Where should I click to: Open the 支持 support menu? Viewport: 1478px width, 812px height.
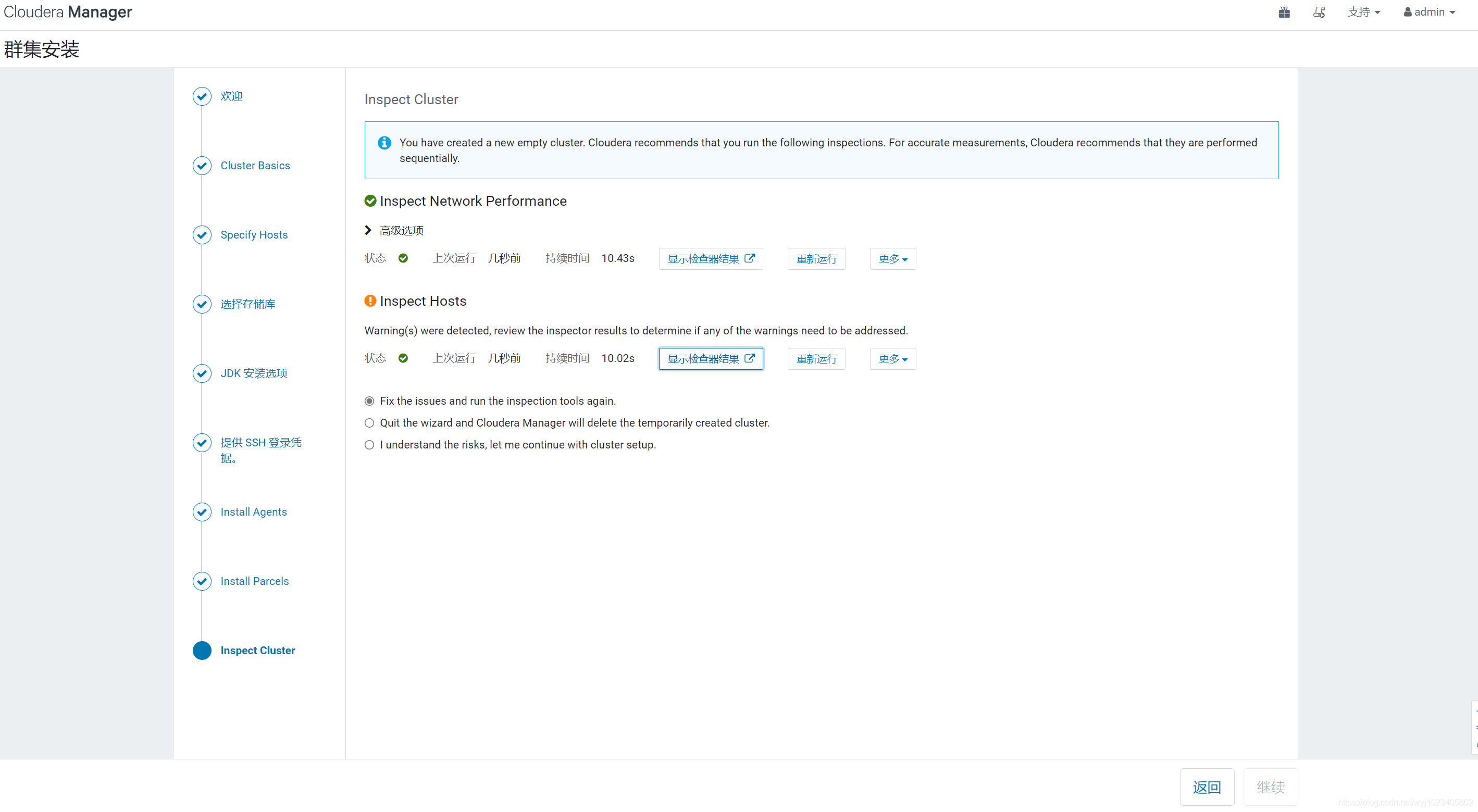point(1363,12)
